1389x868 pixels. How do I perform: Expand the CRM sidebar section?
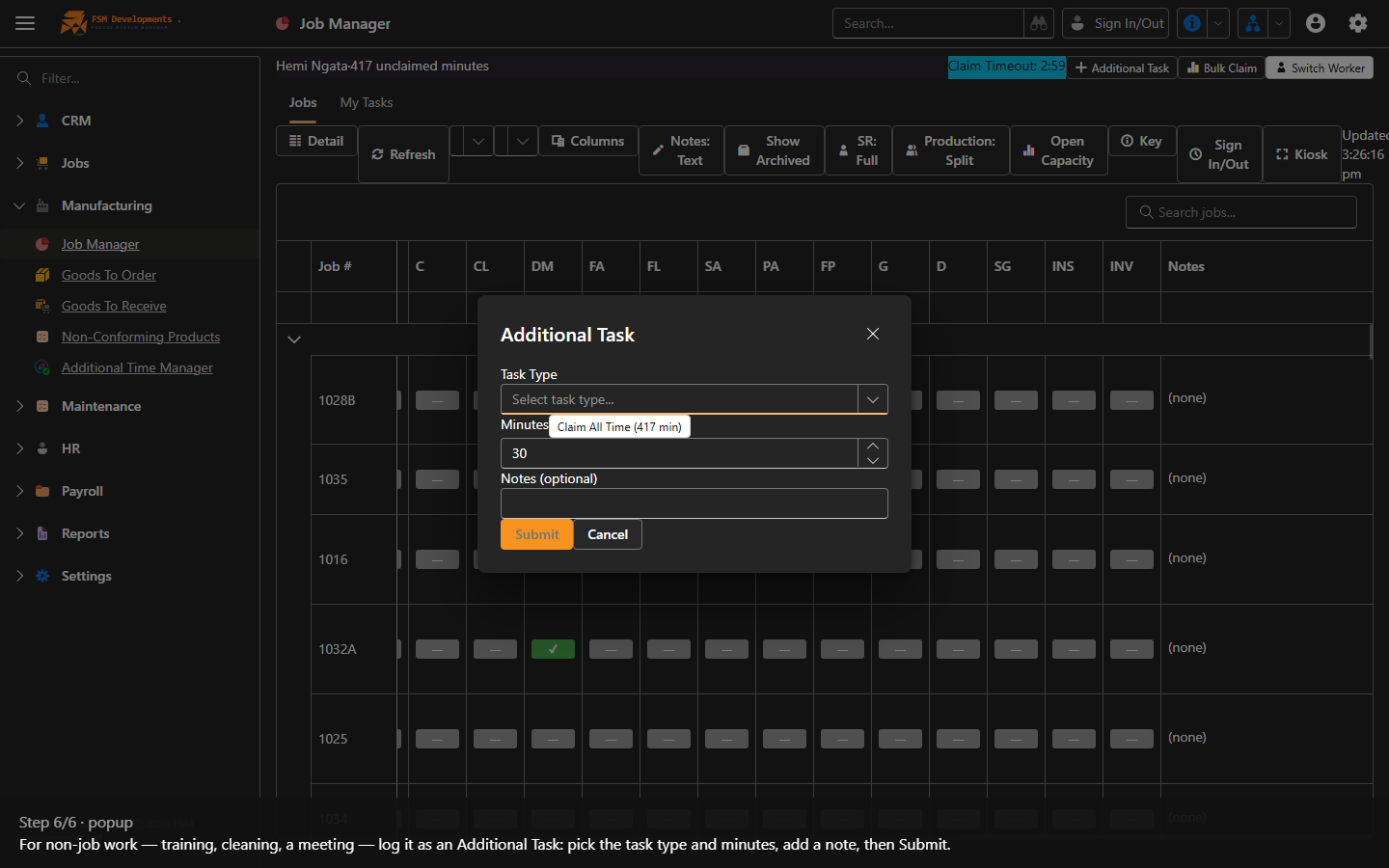(20, 121)
